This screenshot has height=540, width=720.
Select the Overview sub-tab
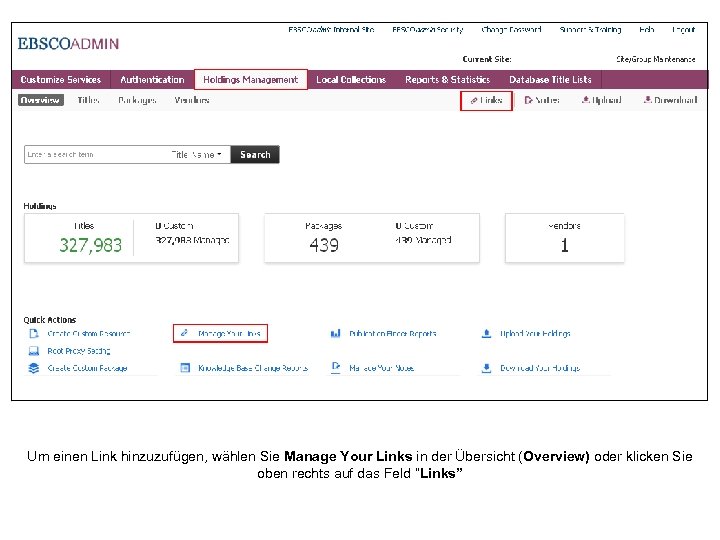(x=40, y=100)
